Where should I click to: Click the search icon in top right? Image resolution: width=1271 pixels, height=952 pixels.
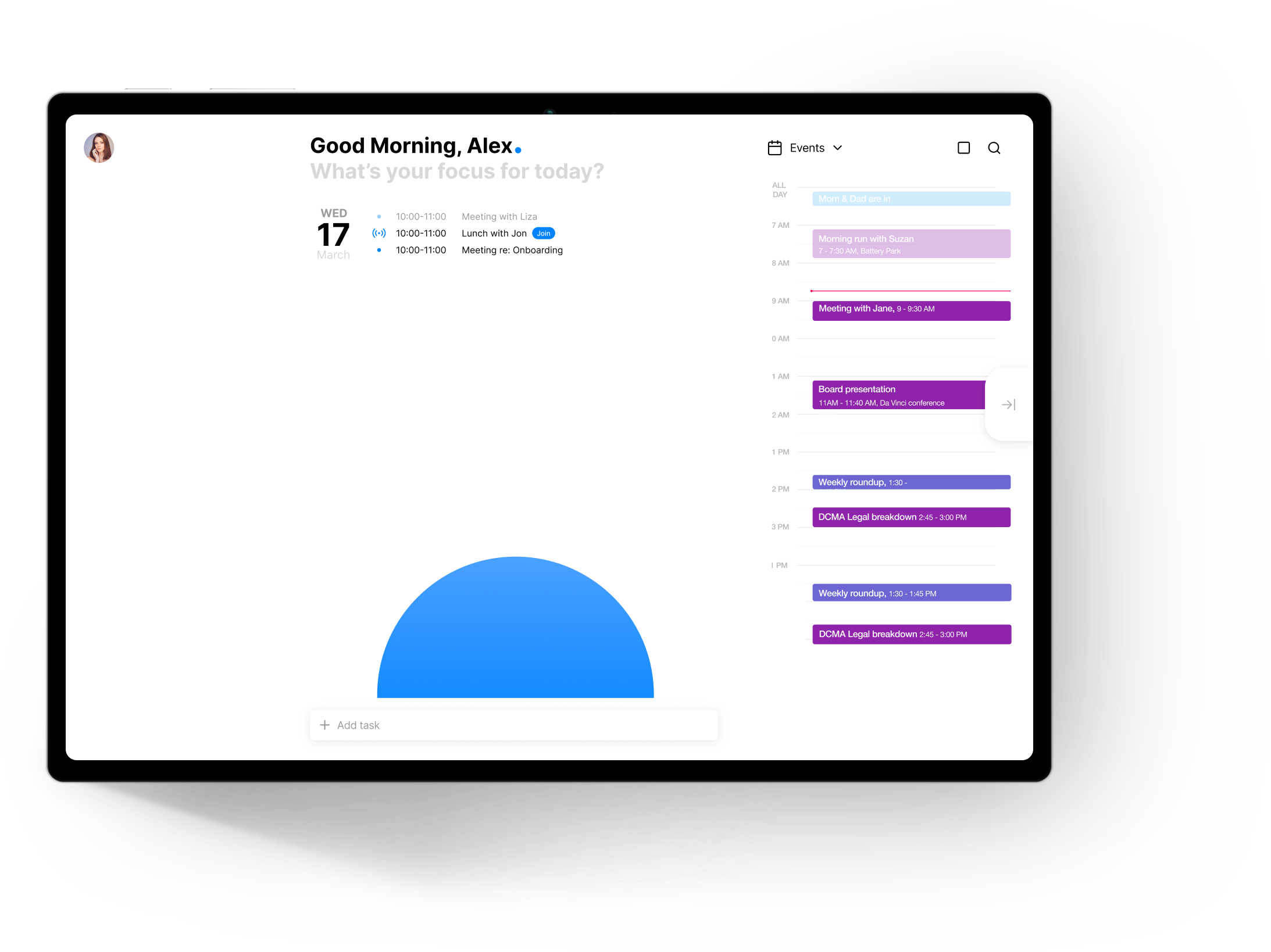pyautogui.click(x=994, y=148)
